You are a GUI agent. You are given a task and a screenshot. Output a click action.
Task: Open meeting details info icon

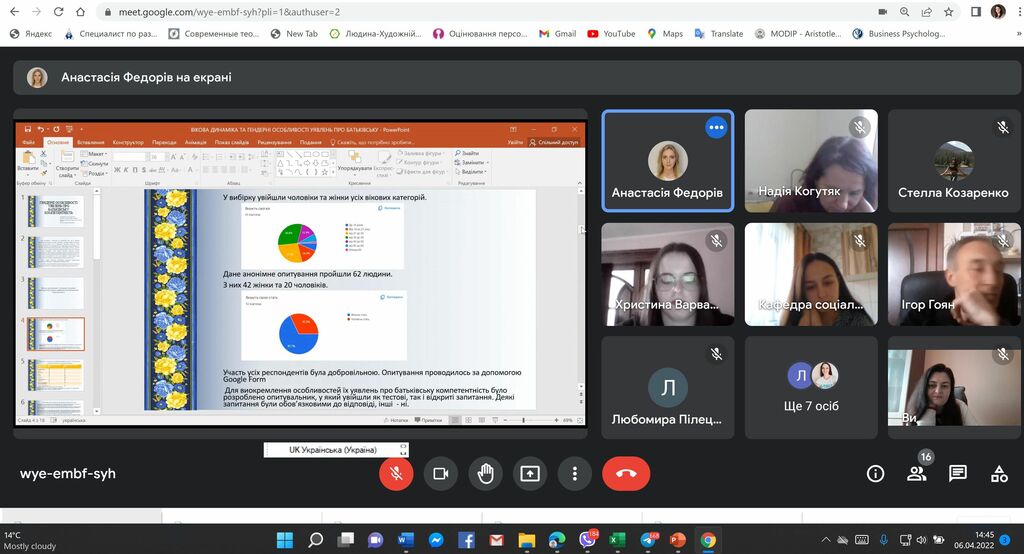point(875,473)
